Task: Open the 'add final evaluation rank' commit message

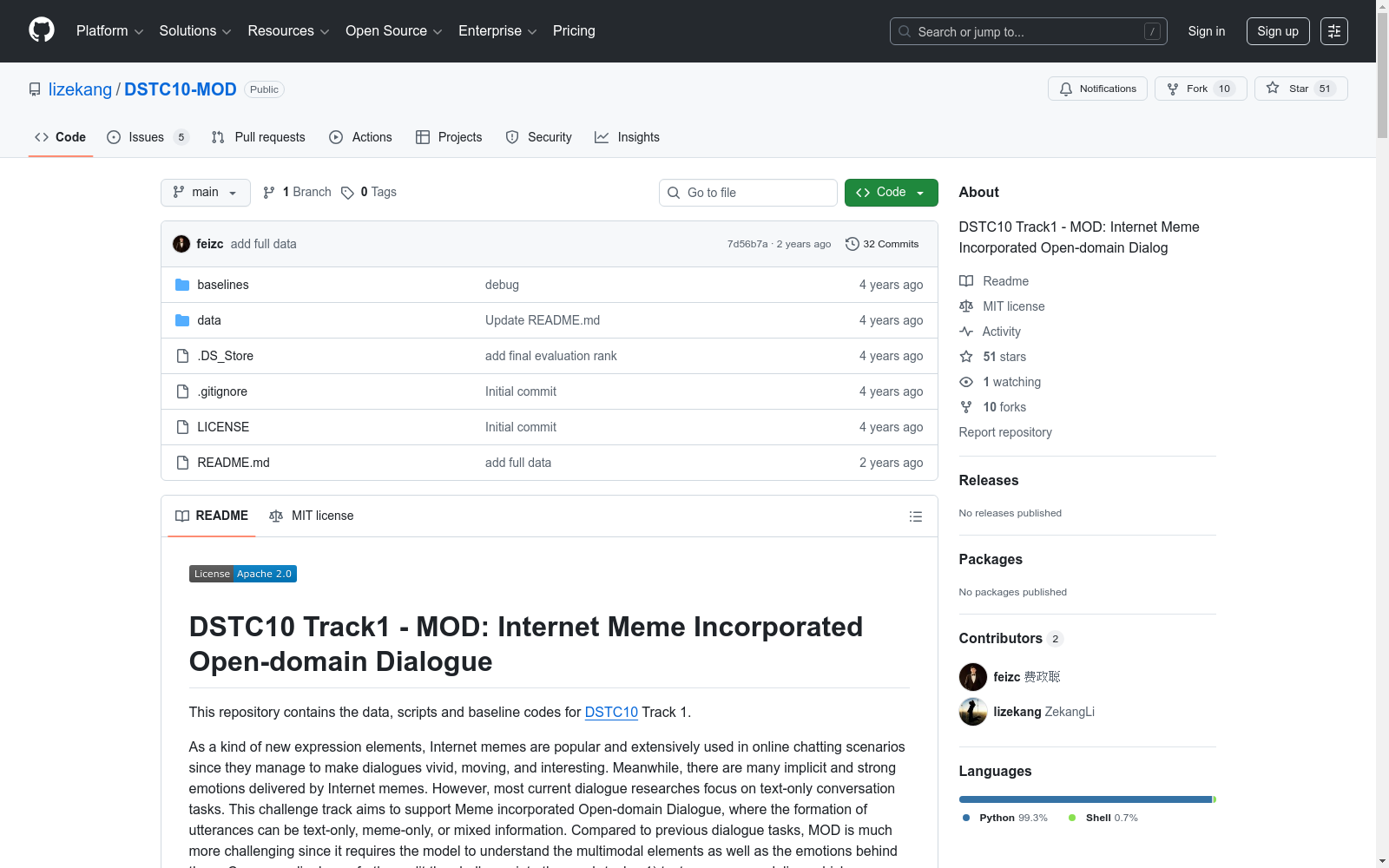Action: (551, 356)
